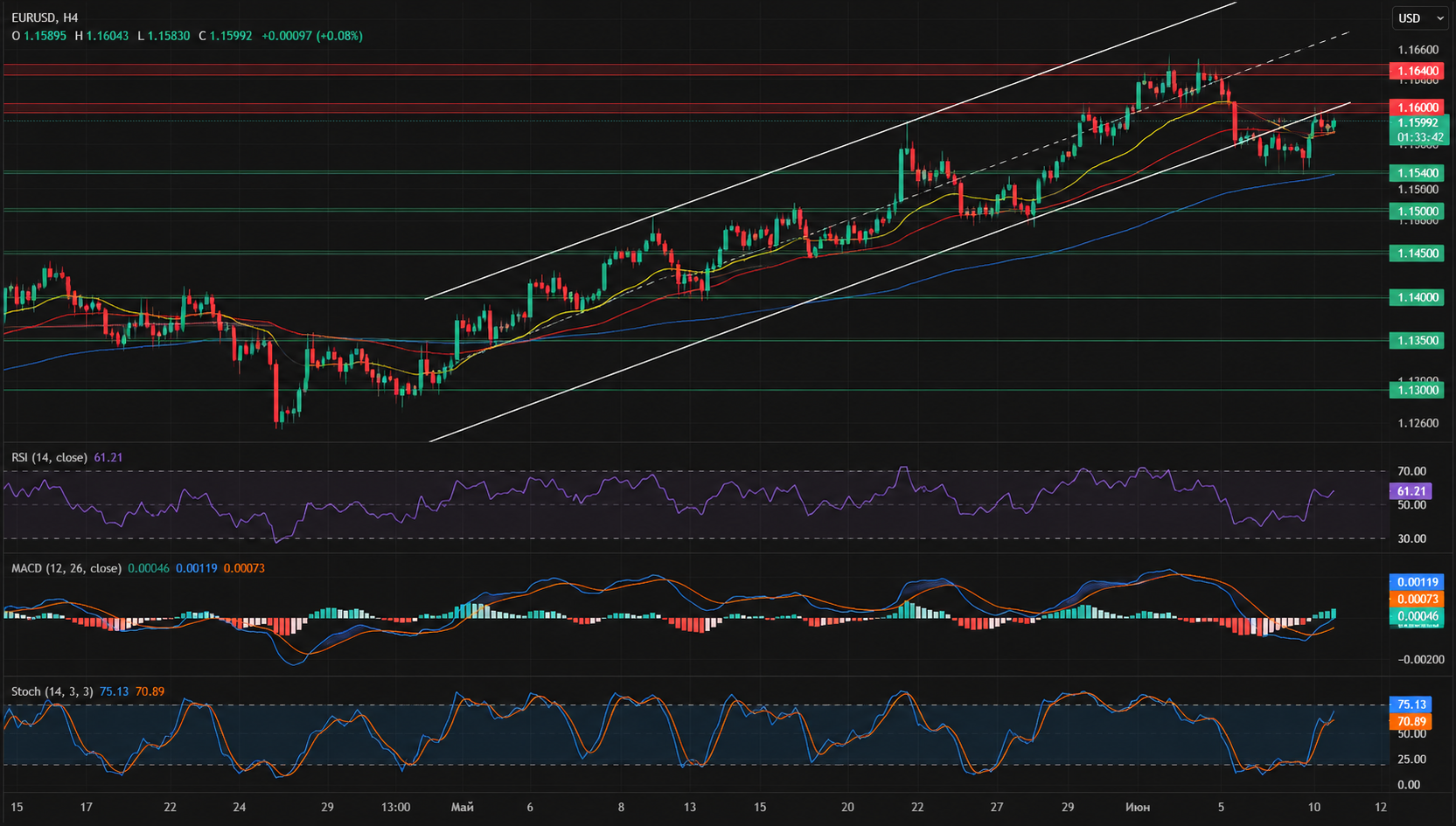Select the 1.14000 green price label
Image resolution: width=1456 pixels, height=826 pixels.
[1417, 298]
